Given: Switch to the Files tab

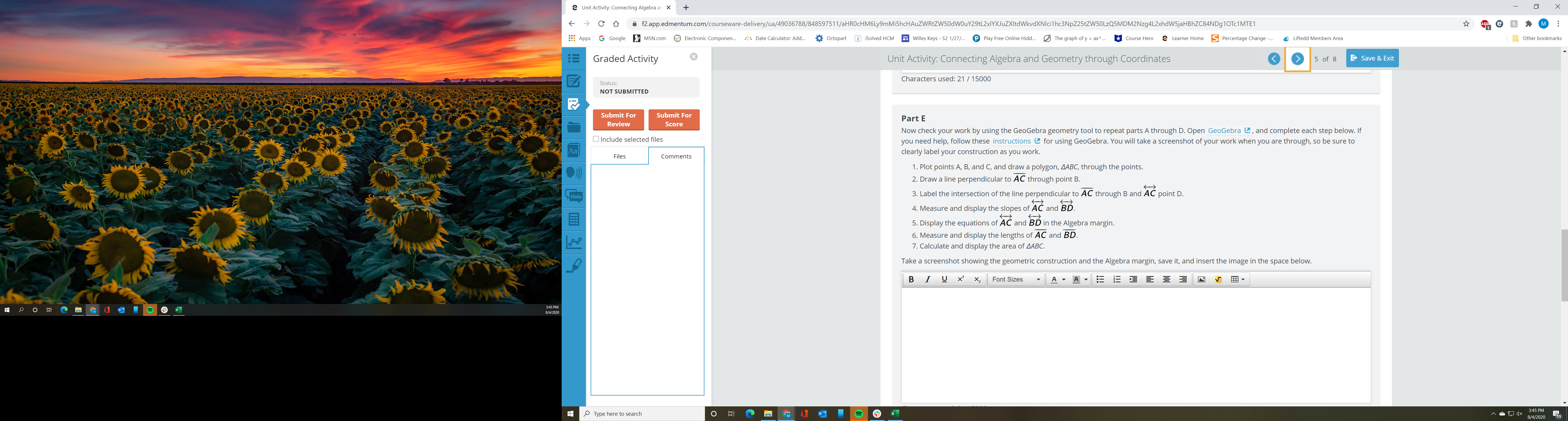Looking at the screenshot, I should coord(619,156).
